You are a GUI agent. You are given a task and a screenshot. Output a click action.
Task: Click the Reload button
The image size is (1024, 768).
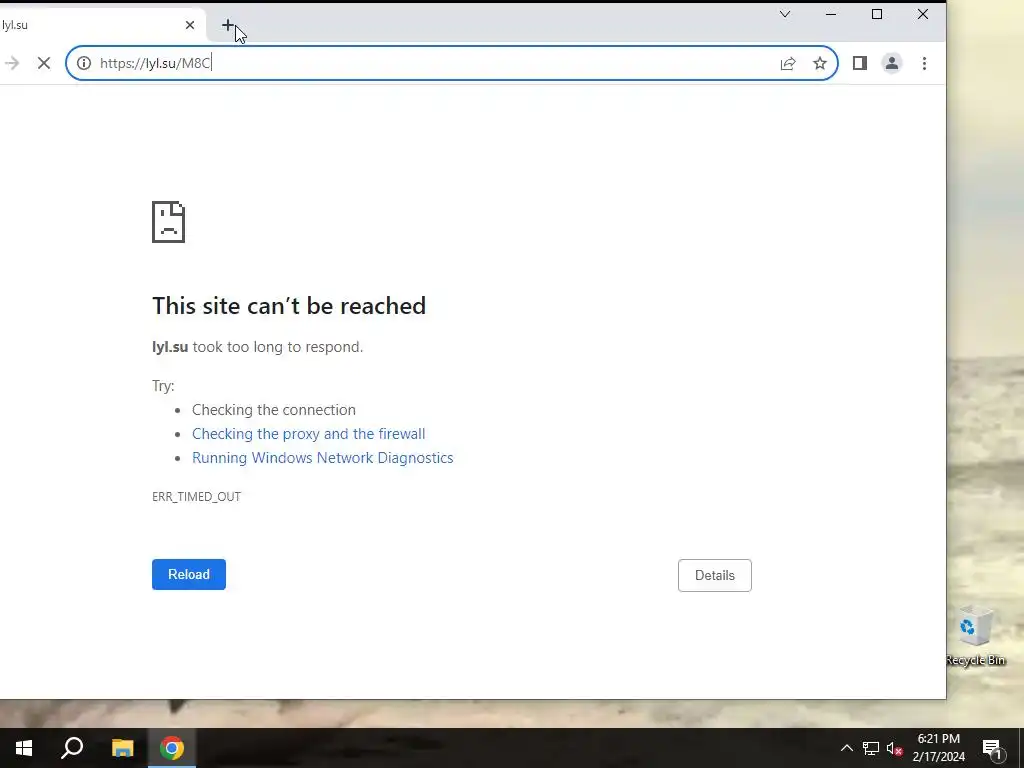pyautogui.click(x=189, y=575)
